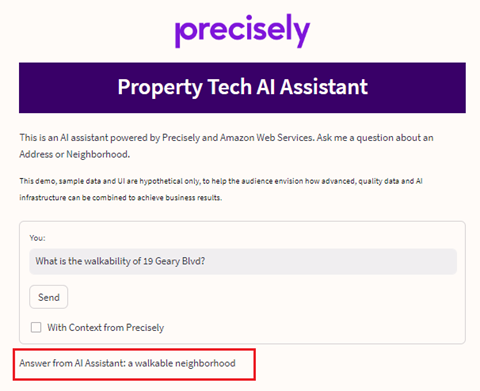Click '19 Geary Blvd' inside the question box
The height and width of the screenshot is (391, 480).
[x=174, y=261]
